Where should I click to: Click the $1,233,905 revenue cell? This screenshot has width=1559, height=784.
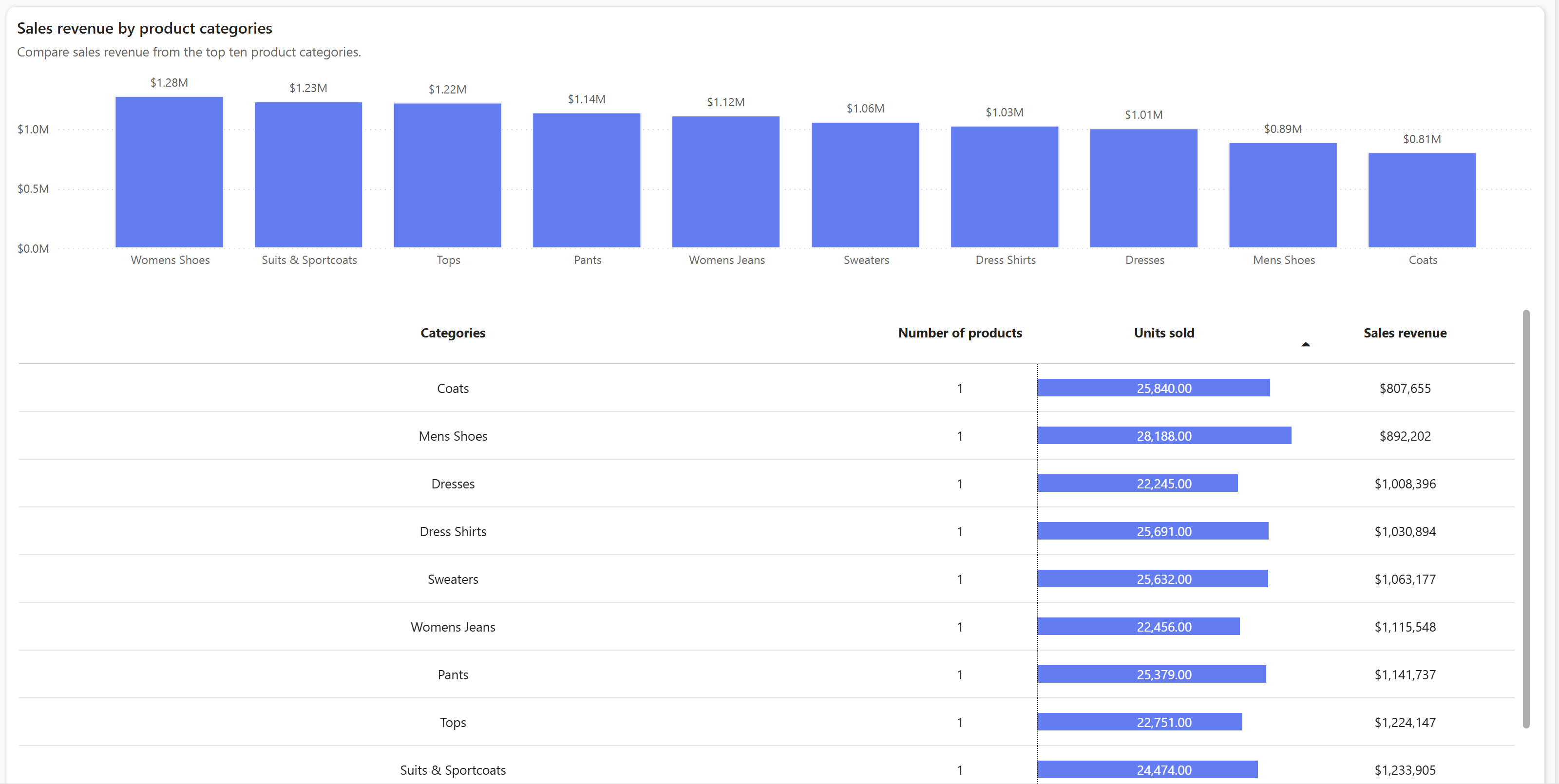coord(1405,770)
